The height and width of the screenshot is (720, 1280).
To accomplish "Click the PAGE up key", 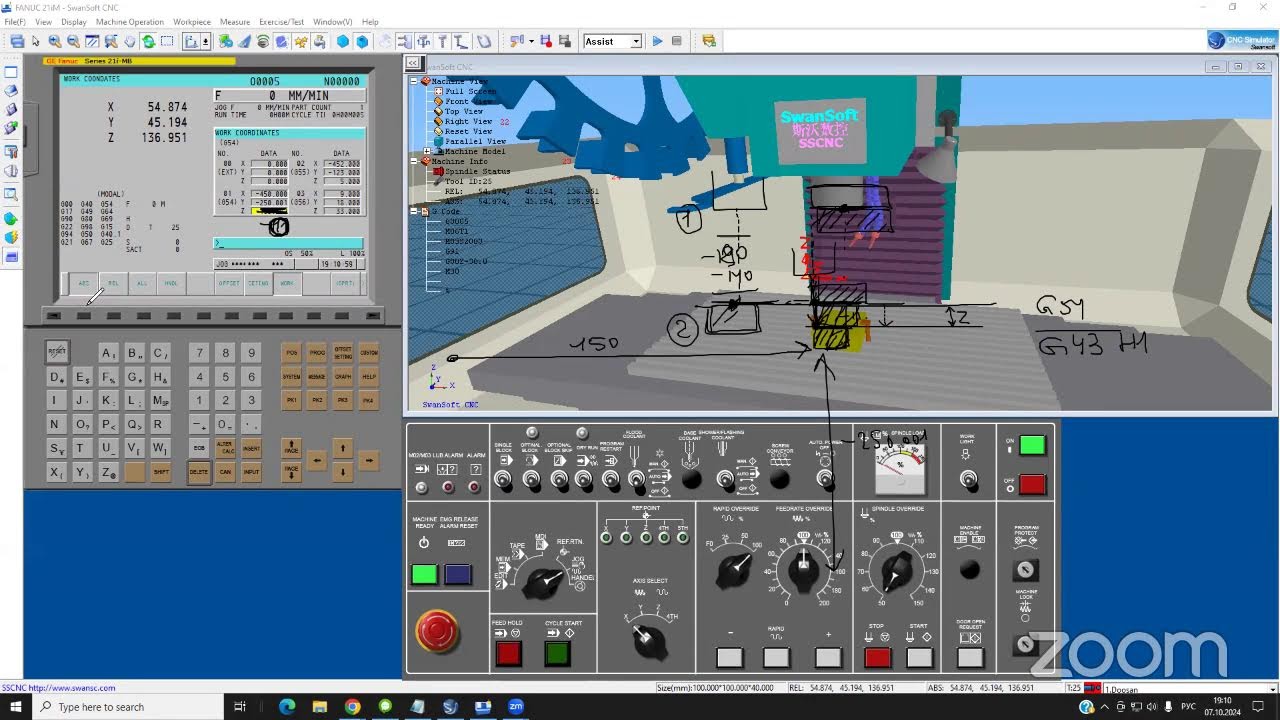I will [x=291, y=447].
